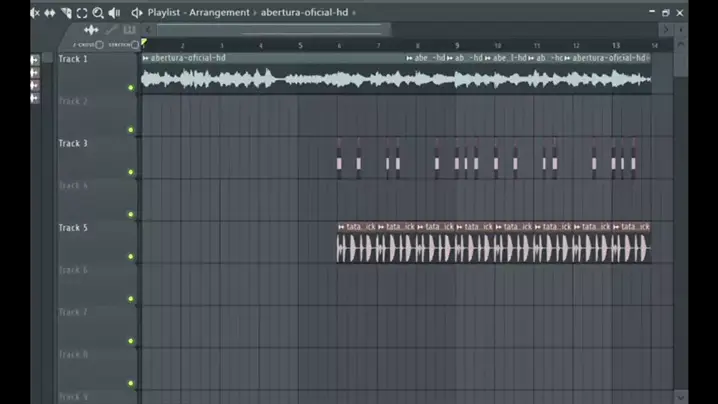
Task: Open the first tata..ick clip menu on Track 5
Action: pos(342,227)
